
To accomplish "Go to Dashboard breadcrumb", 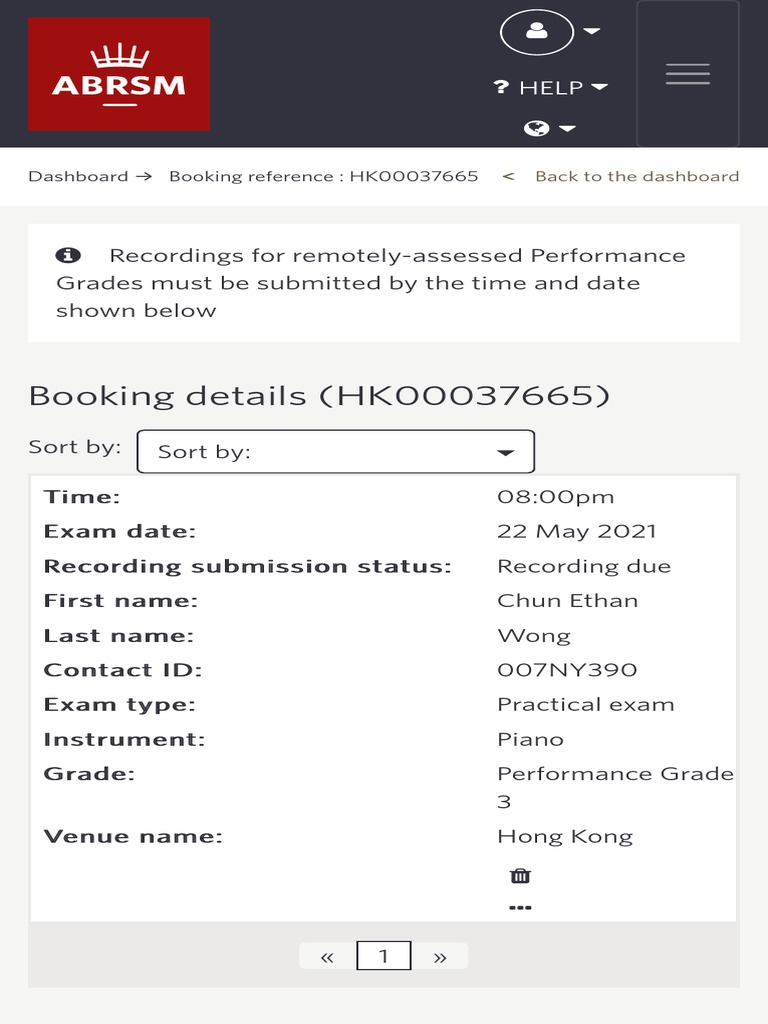I will pyautogui.click(x=78, y=176).
